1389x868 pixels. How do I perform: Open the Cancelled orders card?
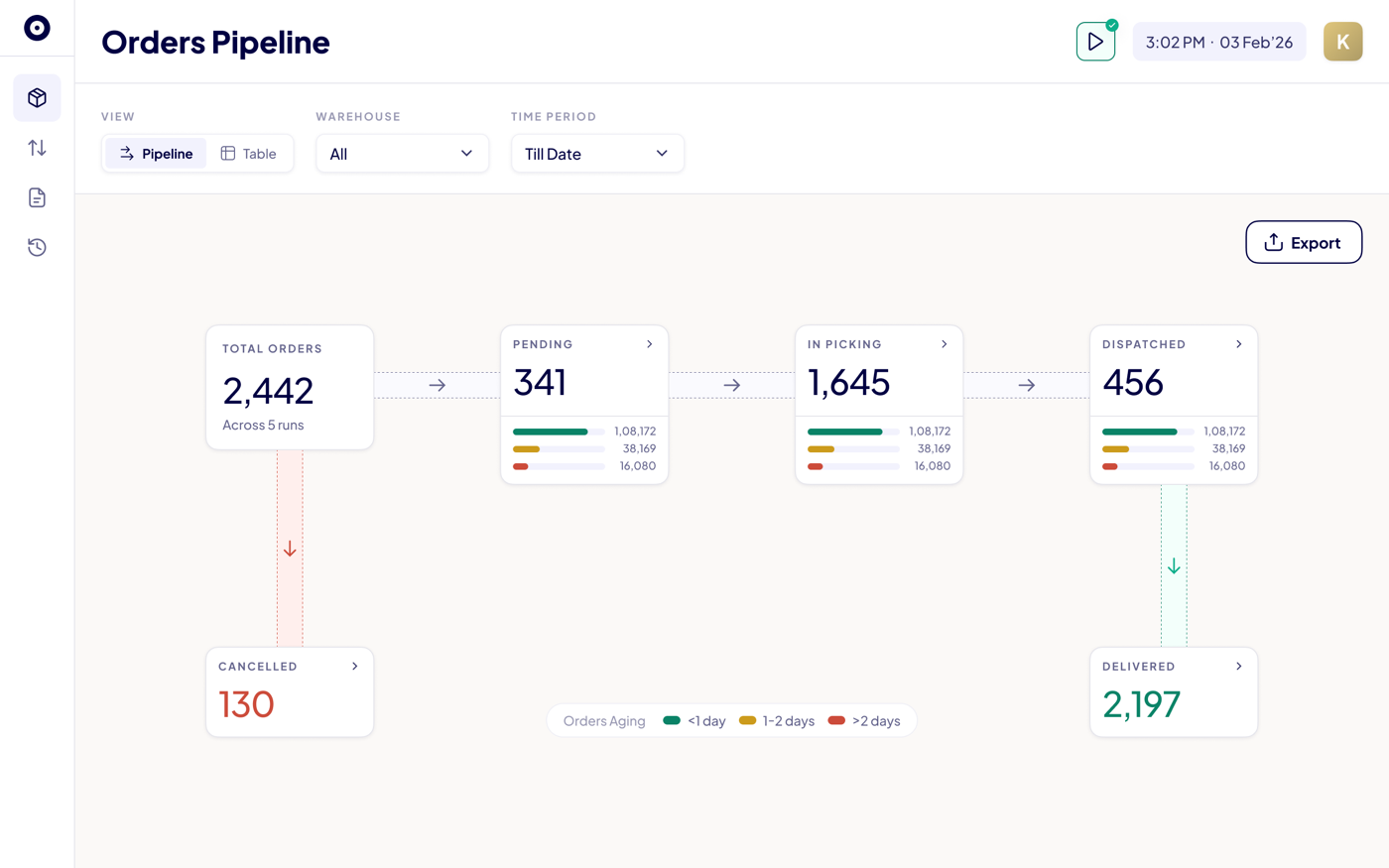coord(290,692)
